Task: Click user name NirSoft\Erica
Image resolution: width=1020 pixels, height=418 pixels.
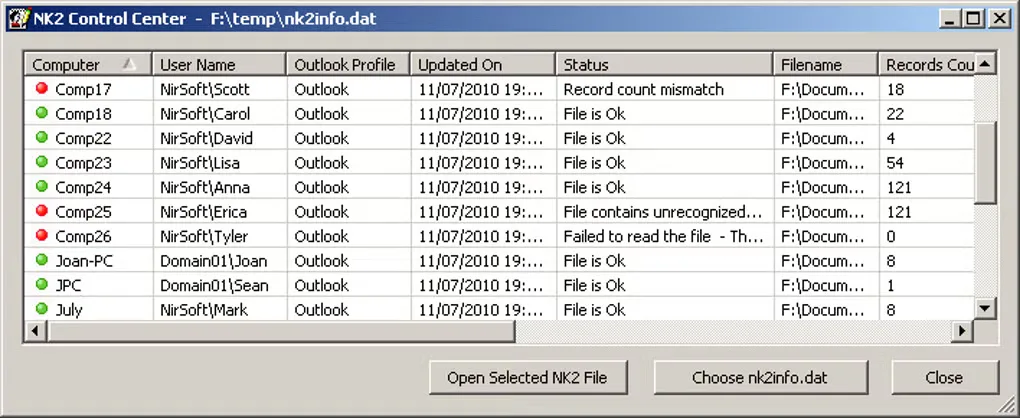Action: [204, 211]
